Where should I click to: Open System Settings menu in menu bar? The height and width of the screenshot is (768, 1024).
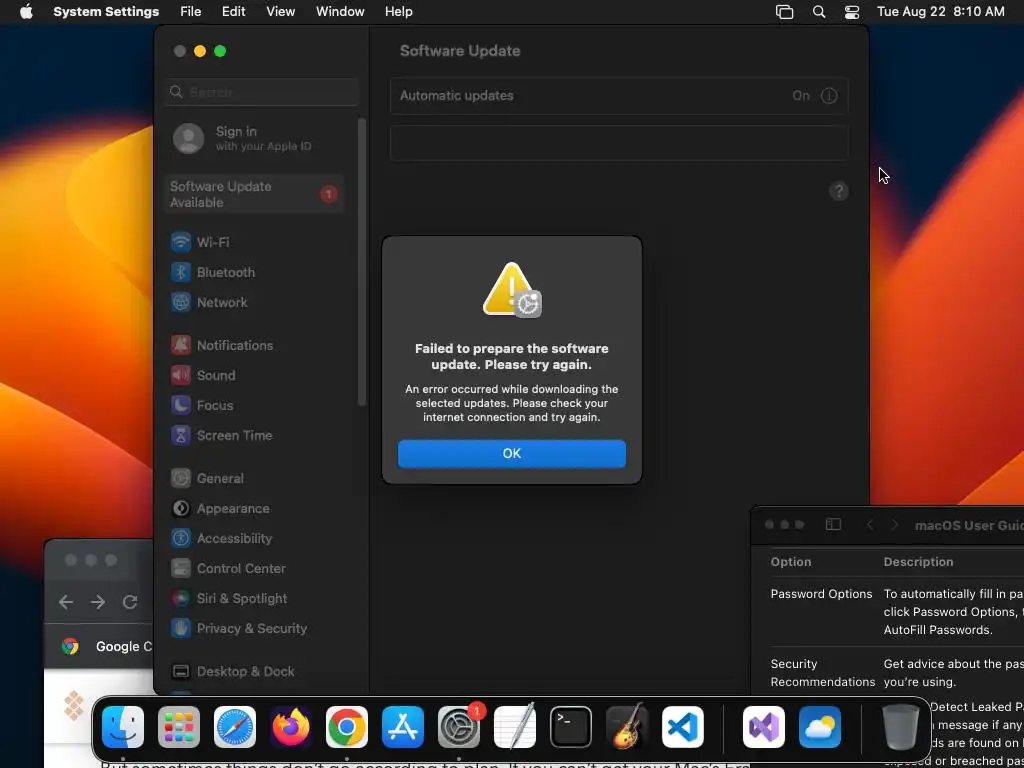click(x=106, y=12)
